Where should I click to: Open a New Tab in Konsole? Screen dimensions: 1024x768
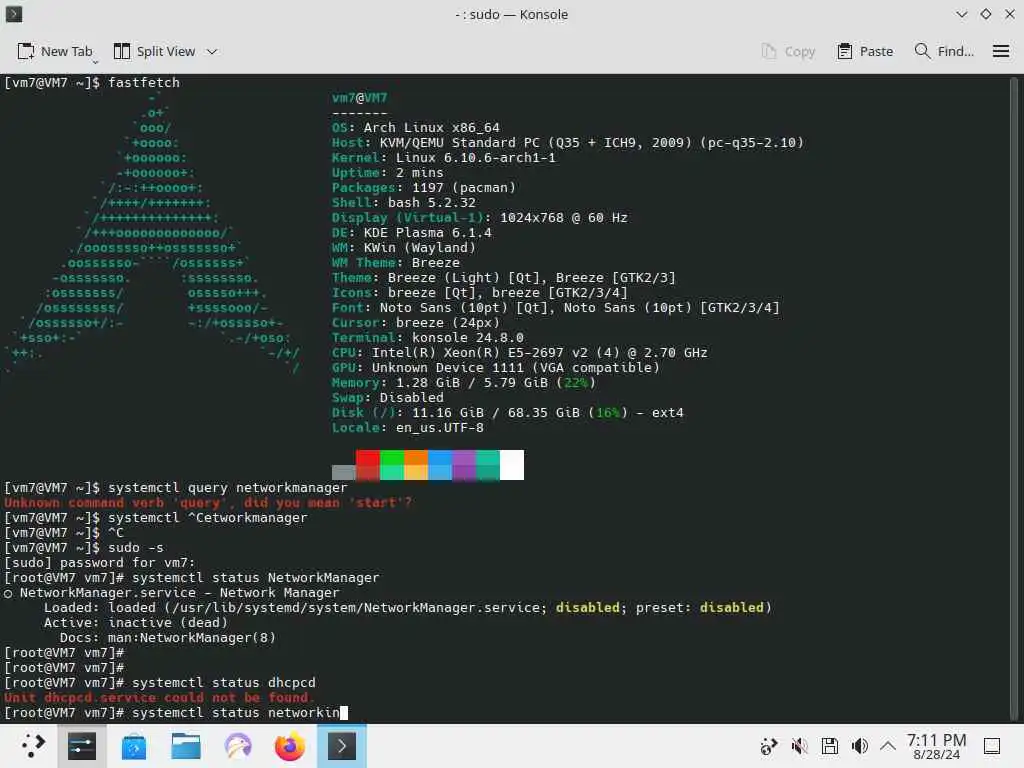tap(55, 52)
